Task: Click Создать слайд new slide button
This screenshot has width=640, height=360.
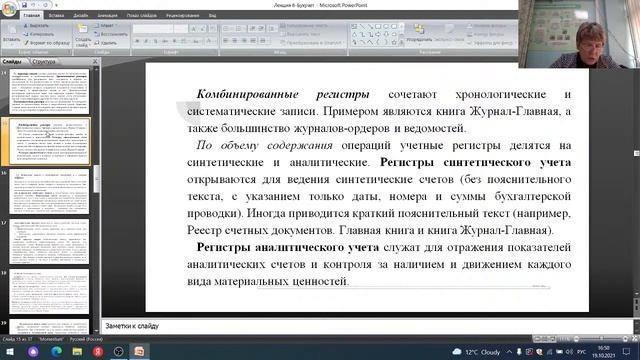Action: [83, 36]
